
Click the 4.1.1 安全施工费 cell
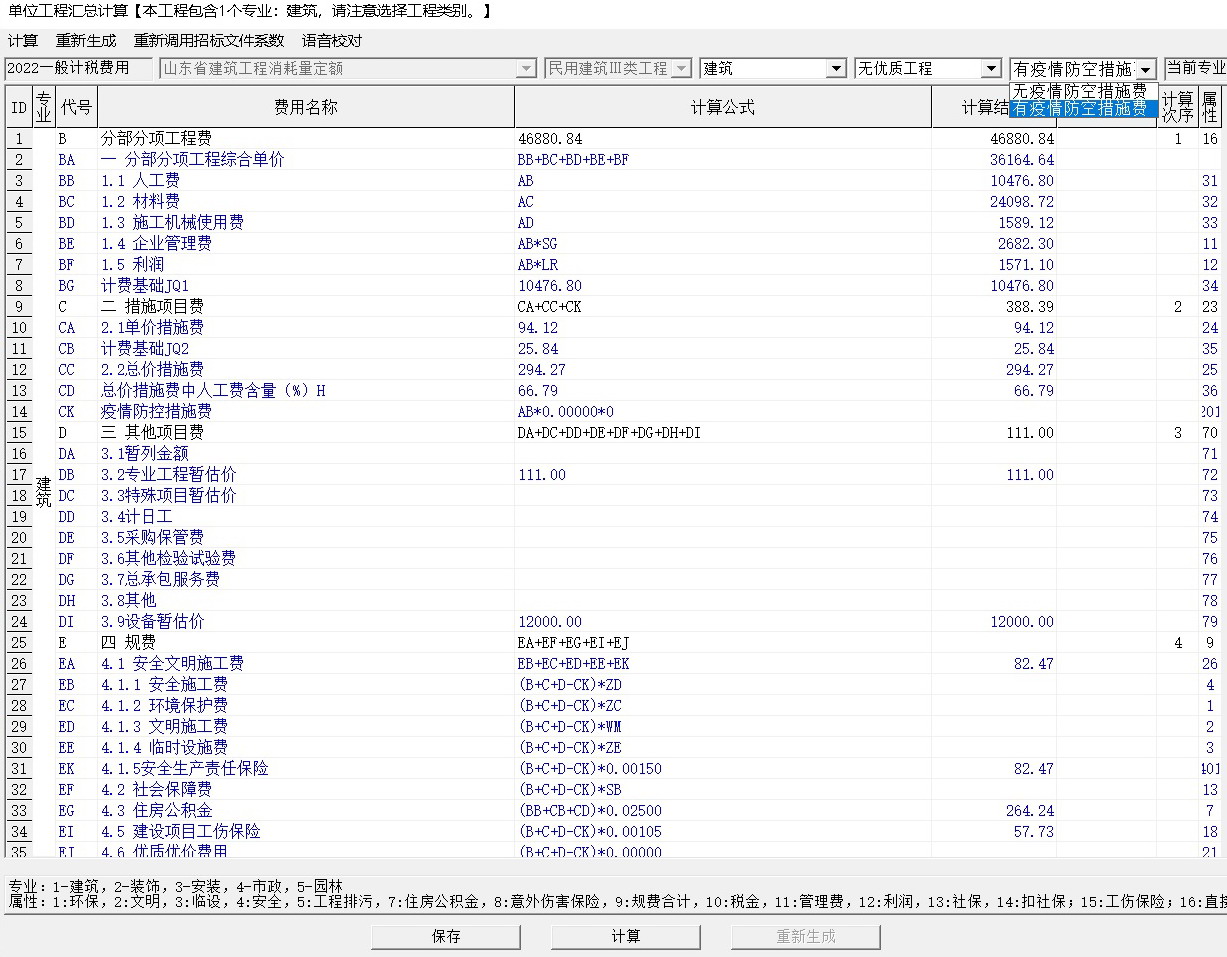pyautogui.click(x=306, y=685)
